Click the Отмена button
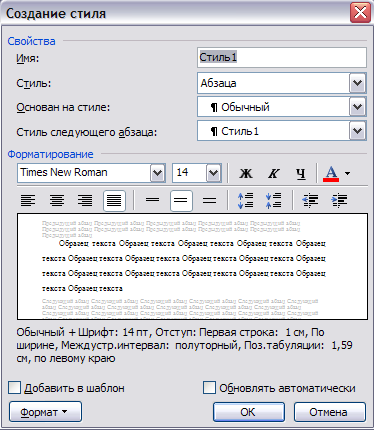 [x=330, y=412]
